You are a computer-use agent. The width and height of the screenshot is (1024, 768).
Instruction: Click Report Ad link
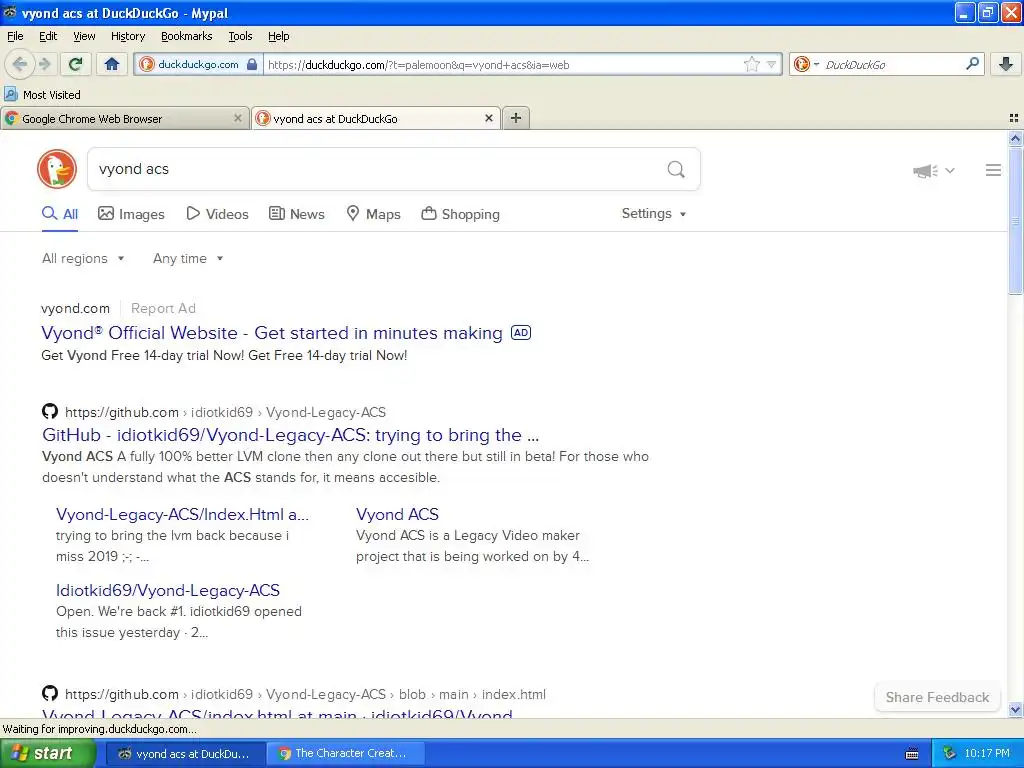pos(163,308)
